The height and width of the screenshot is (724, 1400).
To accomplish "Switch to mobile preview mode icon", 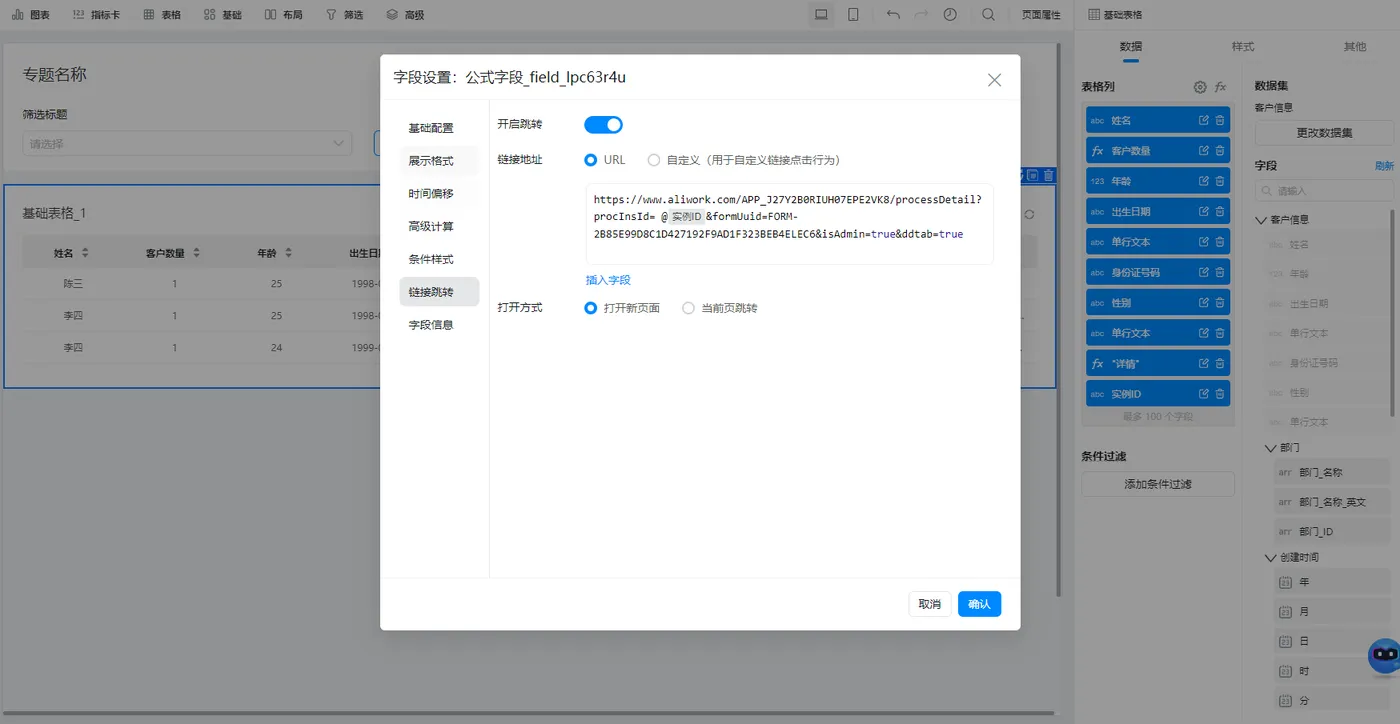I will pyautogui.click(x=853, y=15).
